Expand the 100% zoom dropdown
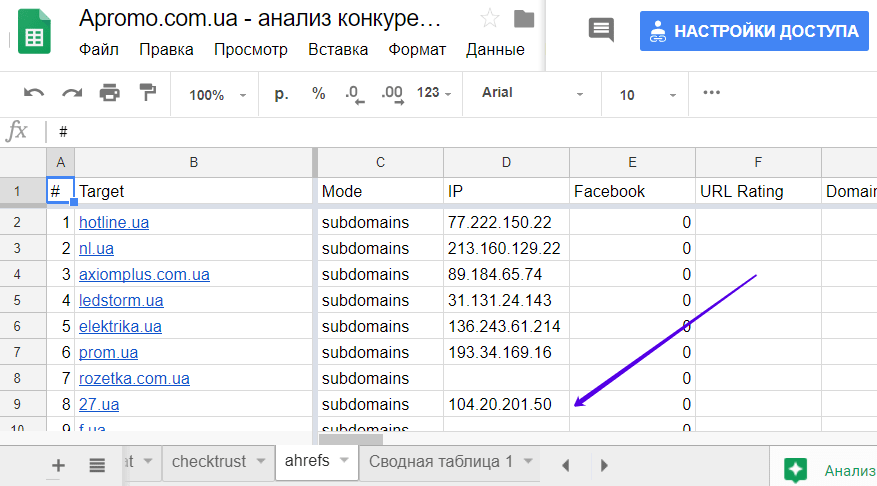The image size is (877, 486). pyautogui.click(x=217, y=95)
